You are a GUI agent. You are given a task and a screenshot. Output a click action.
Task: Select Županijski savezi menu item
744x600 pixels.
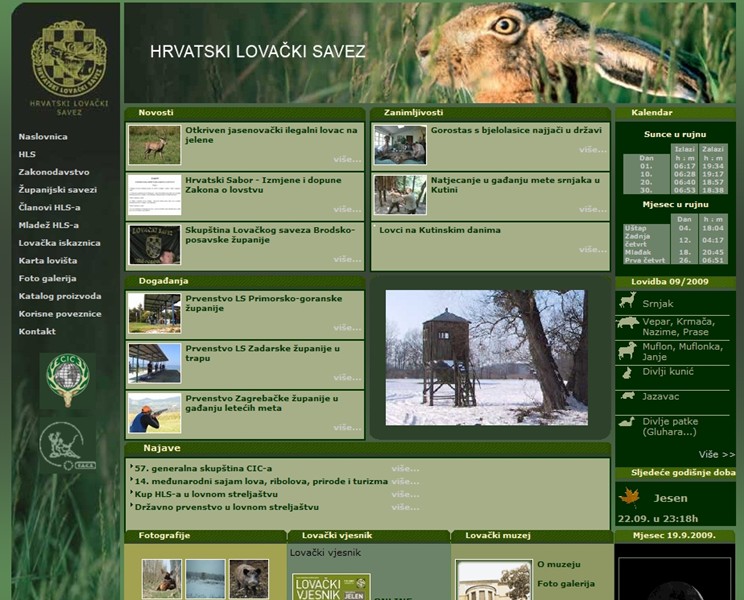pos(57,190)
